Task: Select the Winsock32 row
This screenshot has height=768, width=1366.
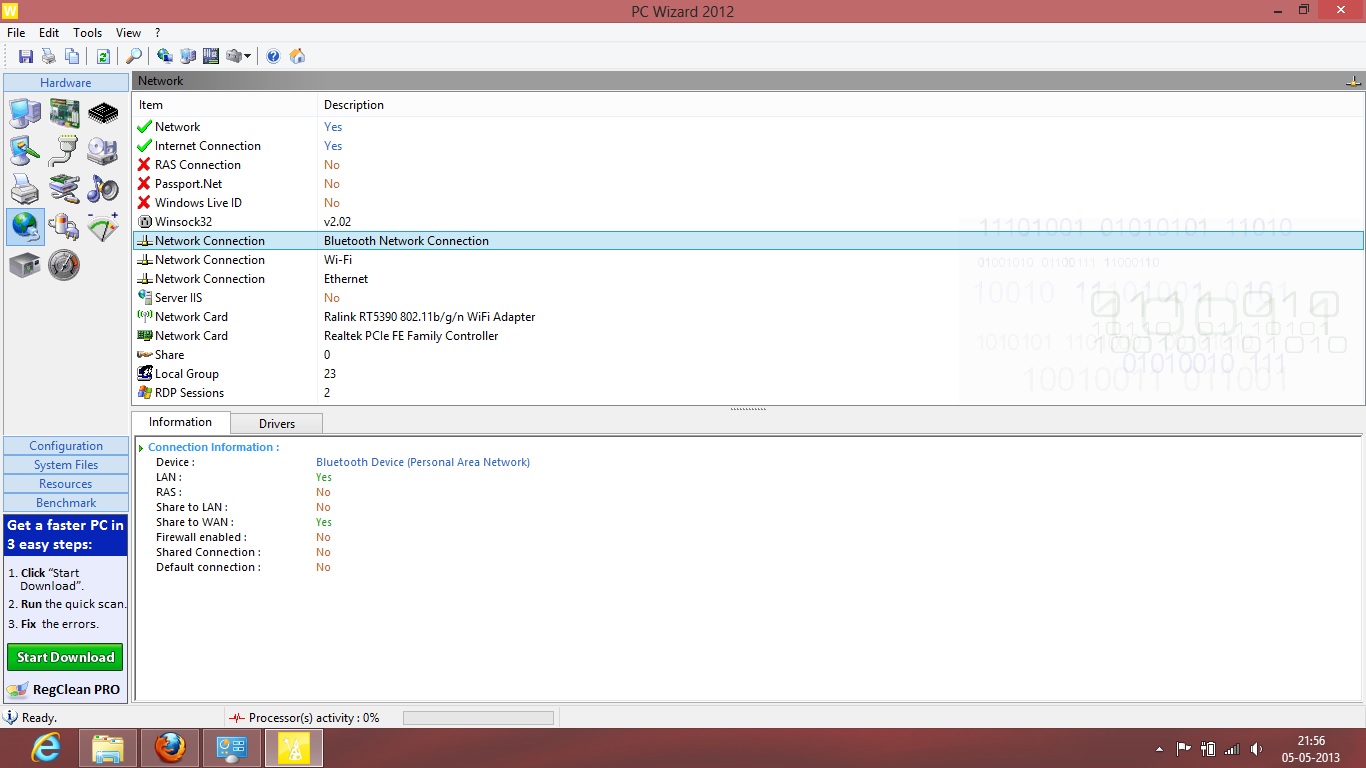Action: pos(748,222)
